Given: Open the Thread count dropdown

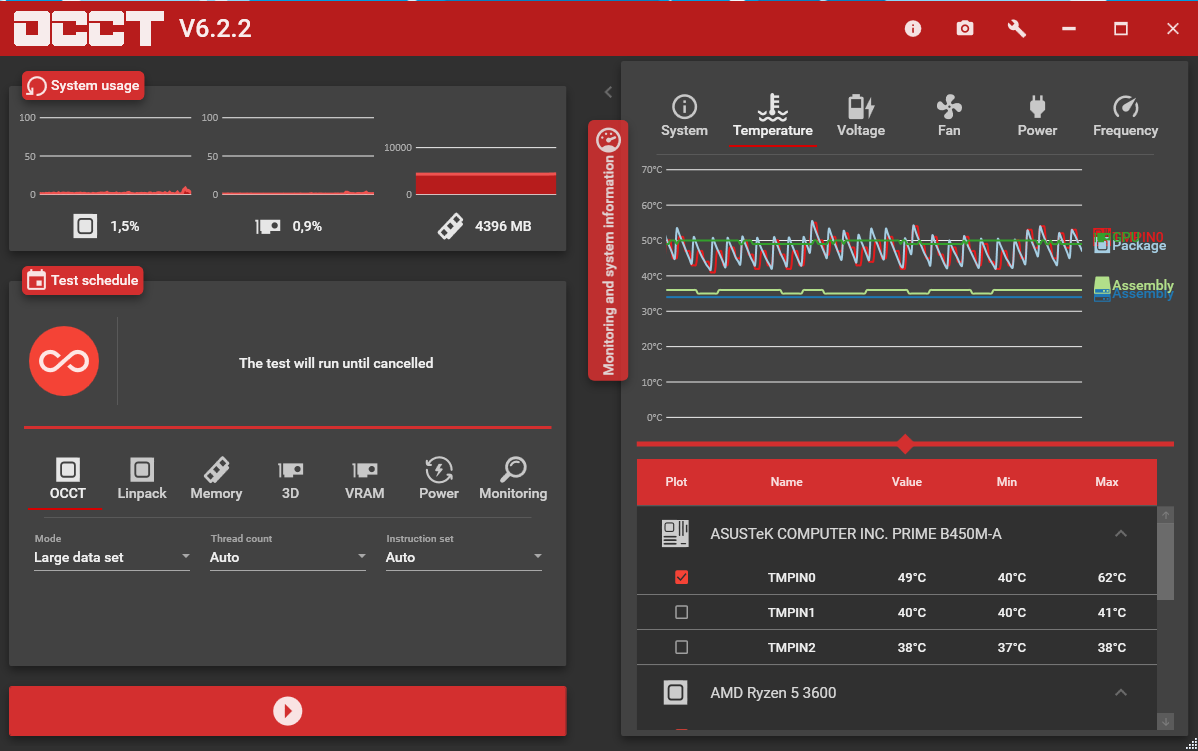Looking at the screenshot, I should point(288,557).
